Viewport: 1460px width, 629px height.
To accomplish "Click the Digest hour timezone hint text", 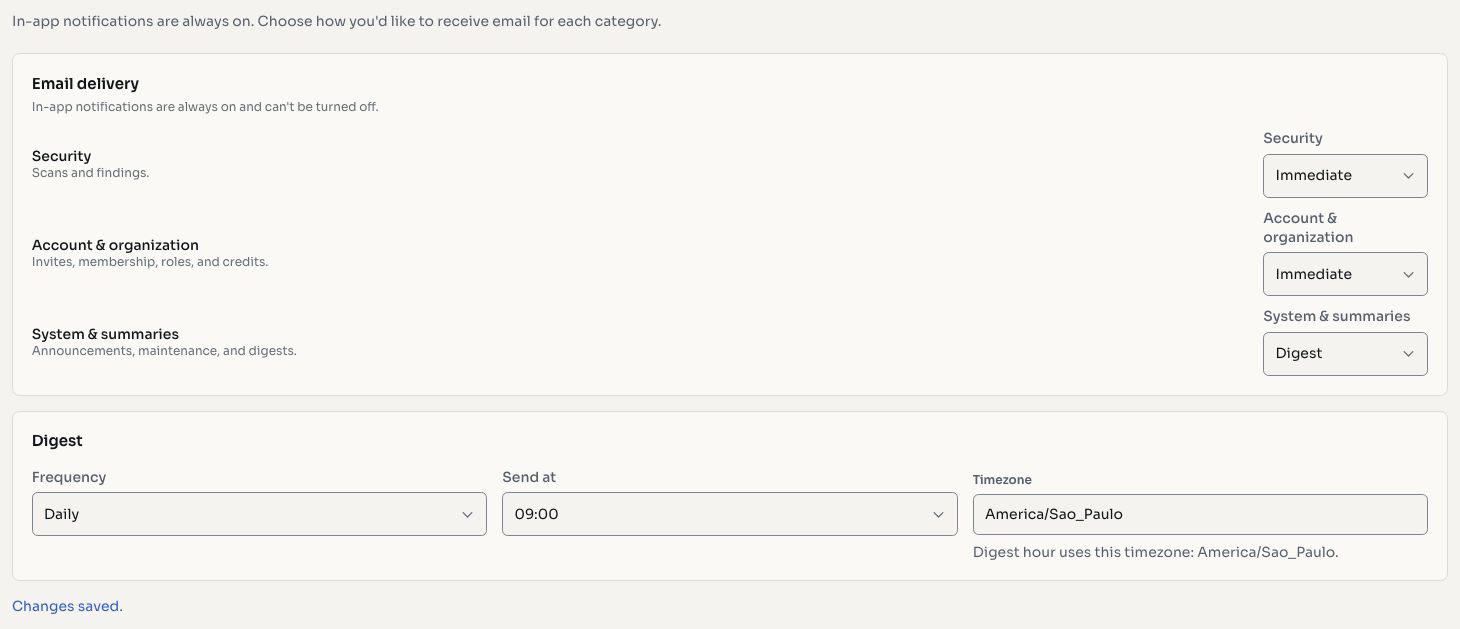I will 1155,552.
